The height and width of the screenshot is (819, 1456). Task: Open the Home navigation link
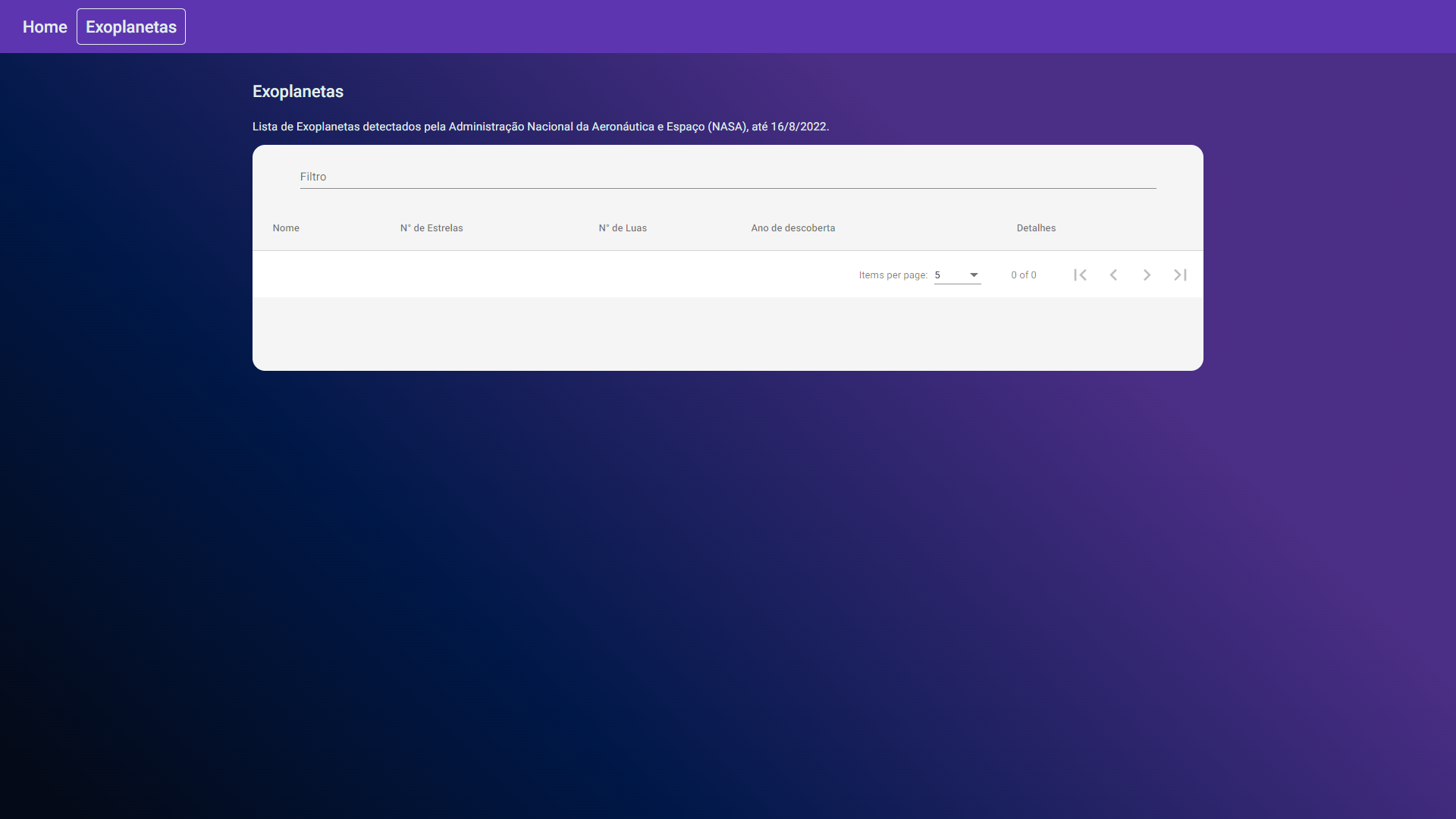pyautogui.click(x=45, y=27)
